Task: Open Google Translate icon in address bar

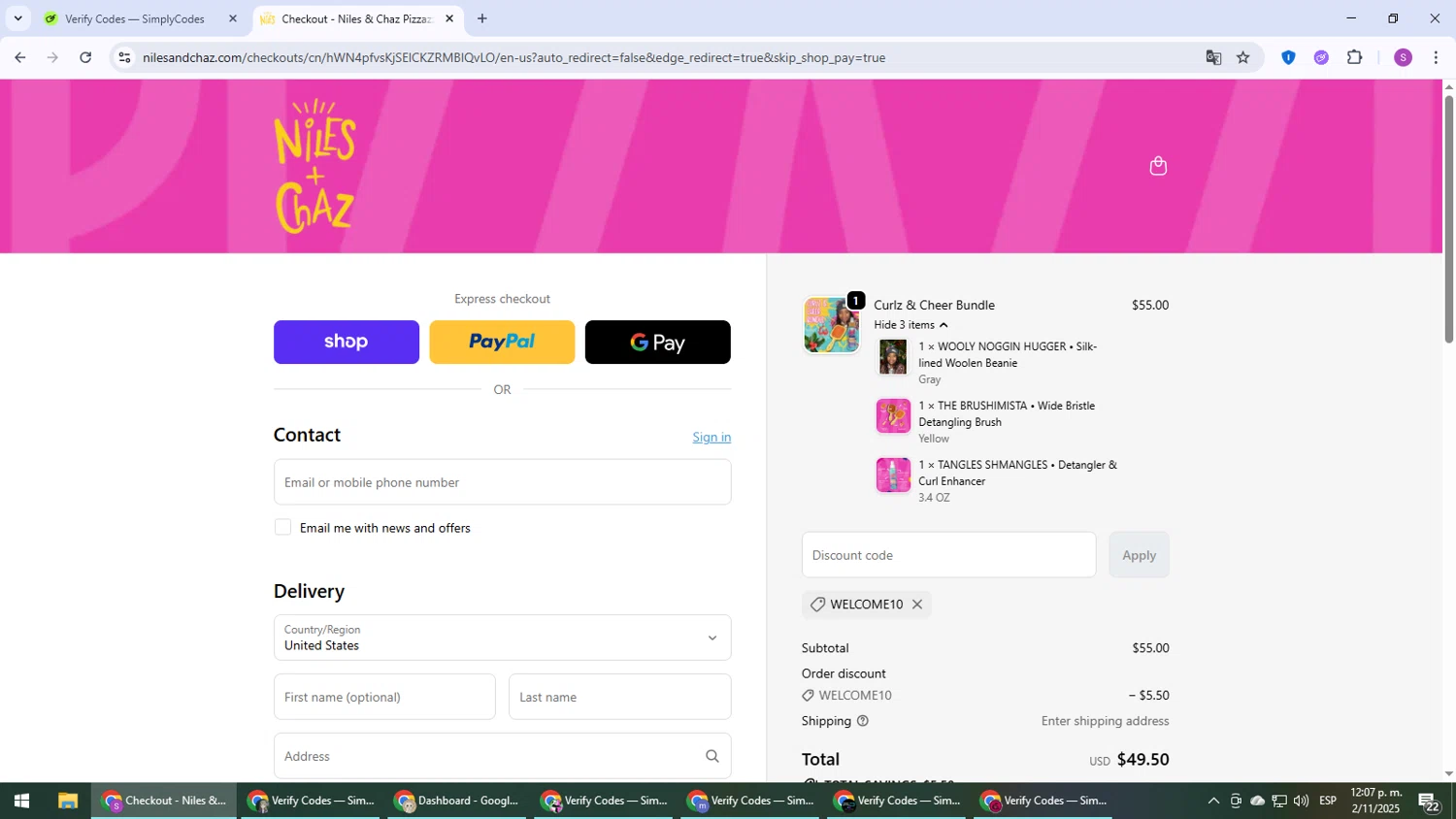Action: pyautogui.click(x=1213, y=57)
